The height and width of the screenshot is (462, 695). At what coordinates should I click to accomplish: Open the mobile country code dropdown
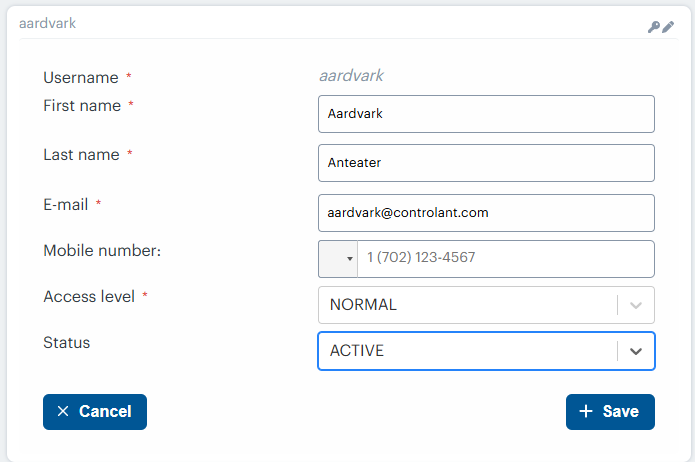[338, 258]
